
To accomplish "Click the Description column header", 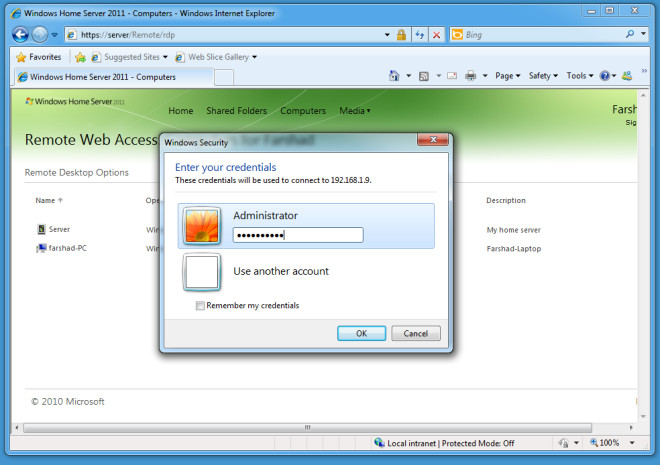I will pyautogui.click(x=506, y=200).
